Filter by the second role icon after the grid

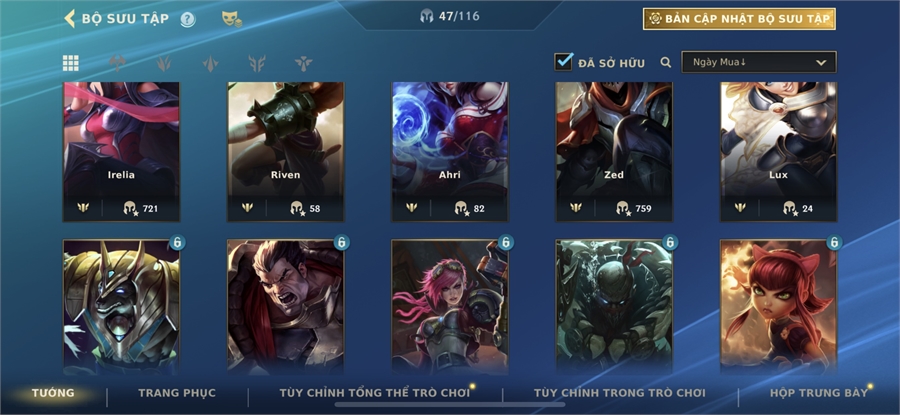coord(164,63)
